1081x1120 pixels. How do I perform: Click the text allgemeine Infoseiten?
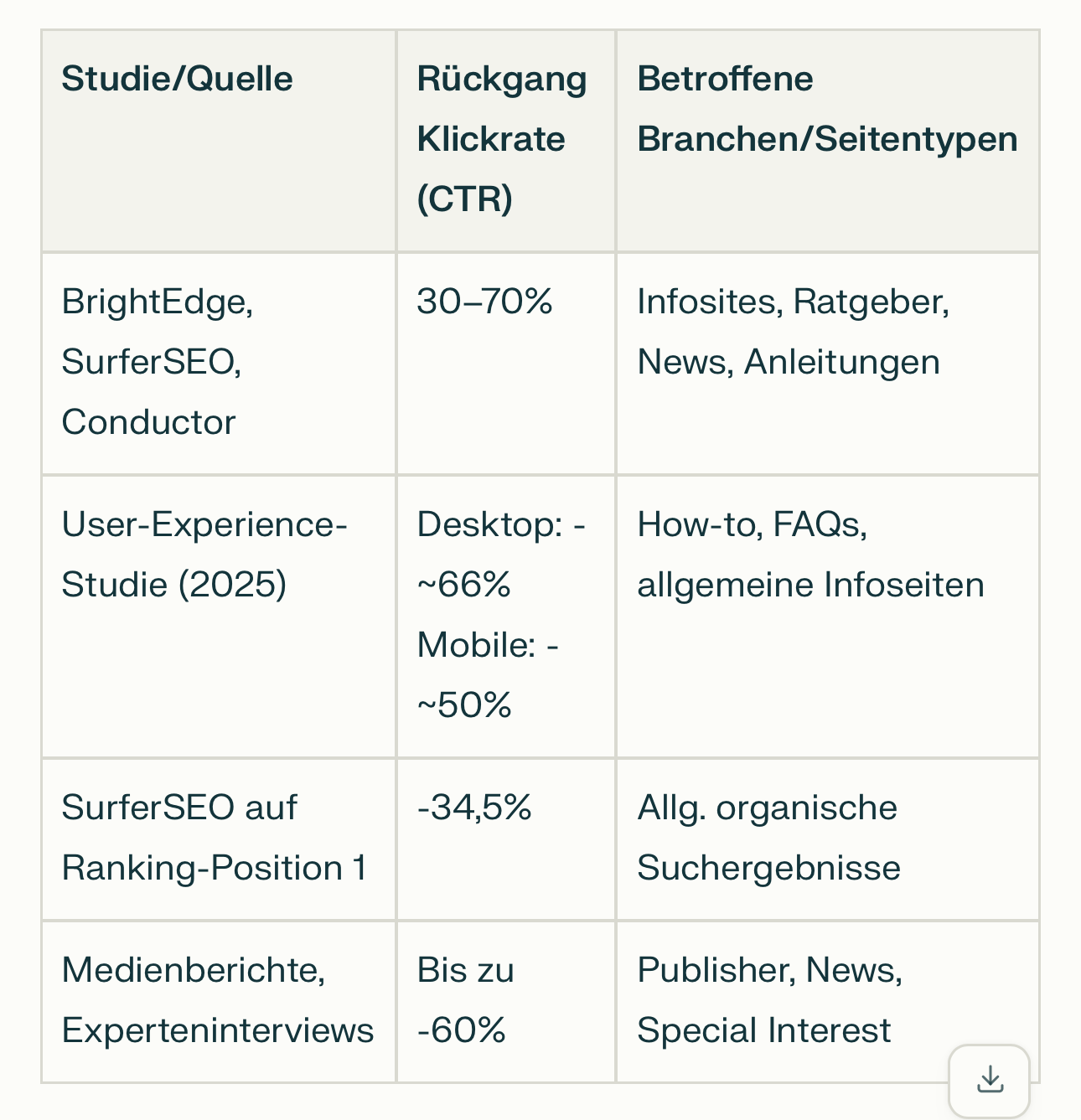click(809, 585)
